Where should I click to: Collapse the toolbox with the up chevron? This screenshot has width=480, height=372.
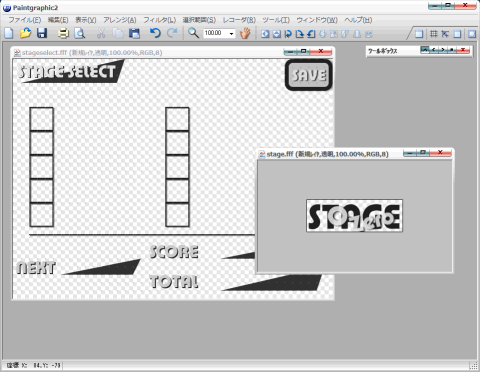pyautogui.click(x=425, y=50)
